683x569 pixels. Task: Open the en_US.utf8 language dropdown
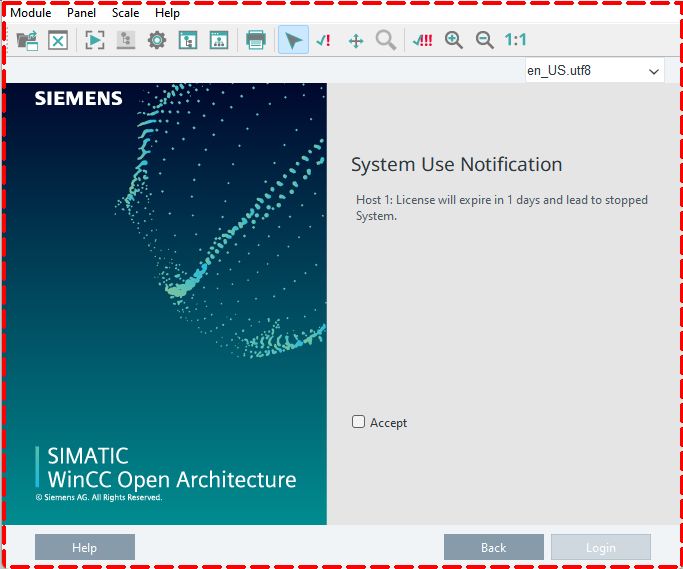click(x=594, y=70)
